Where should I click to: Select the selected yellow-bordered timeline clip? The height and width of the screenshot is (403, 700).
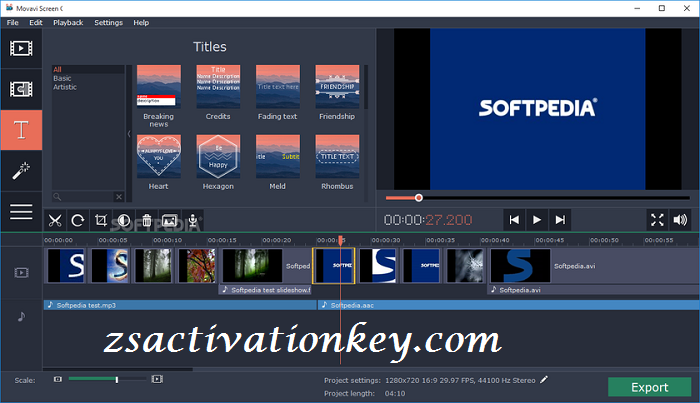(x=334, y=266)
